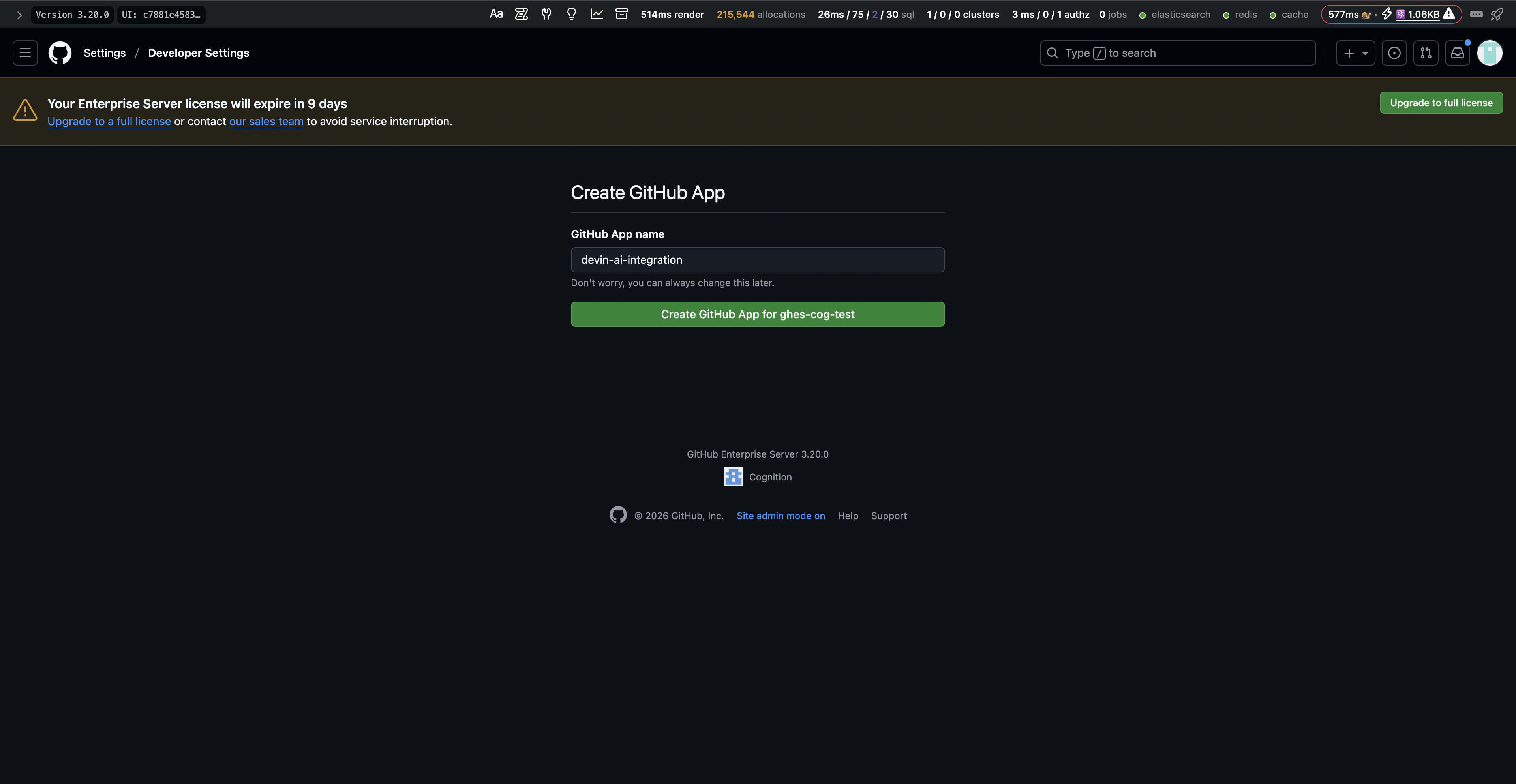This screenshot has width=1516, height=784.
Task: Open the Aa typography tool in staff bar
Action: 496,14
